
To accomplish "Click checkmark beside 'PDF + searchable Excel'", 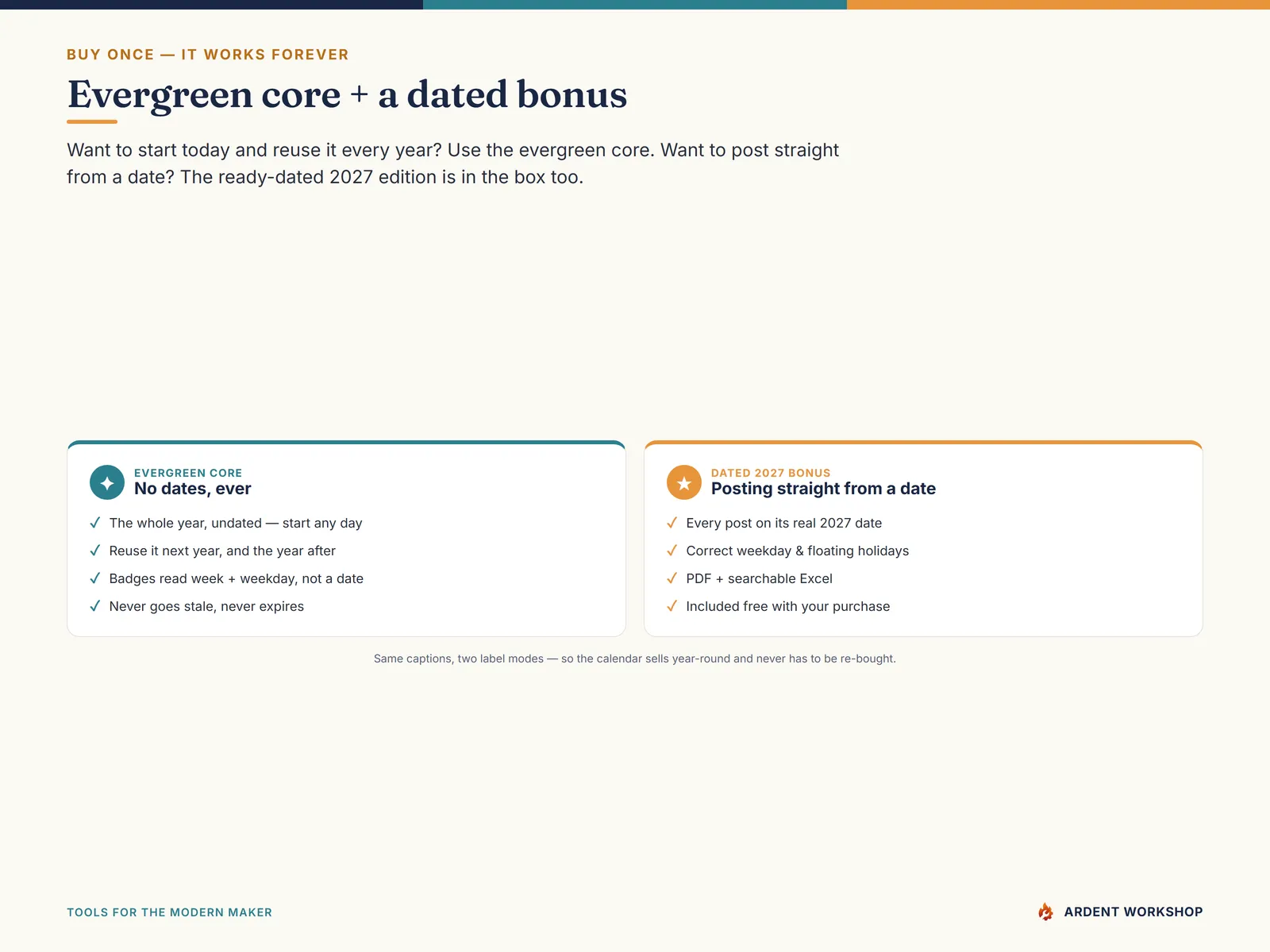I will tap(672, 578).
